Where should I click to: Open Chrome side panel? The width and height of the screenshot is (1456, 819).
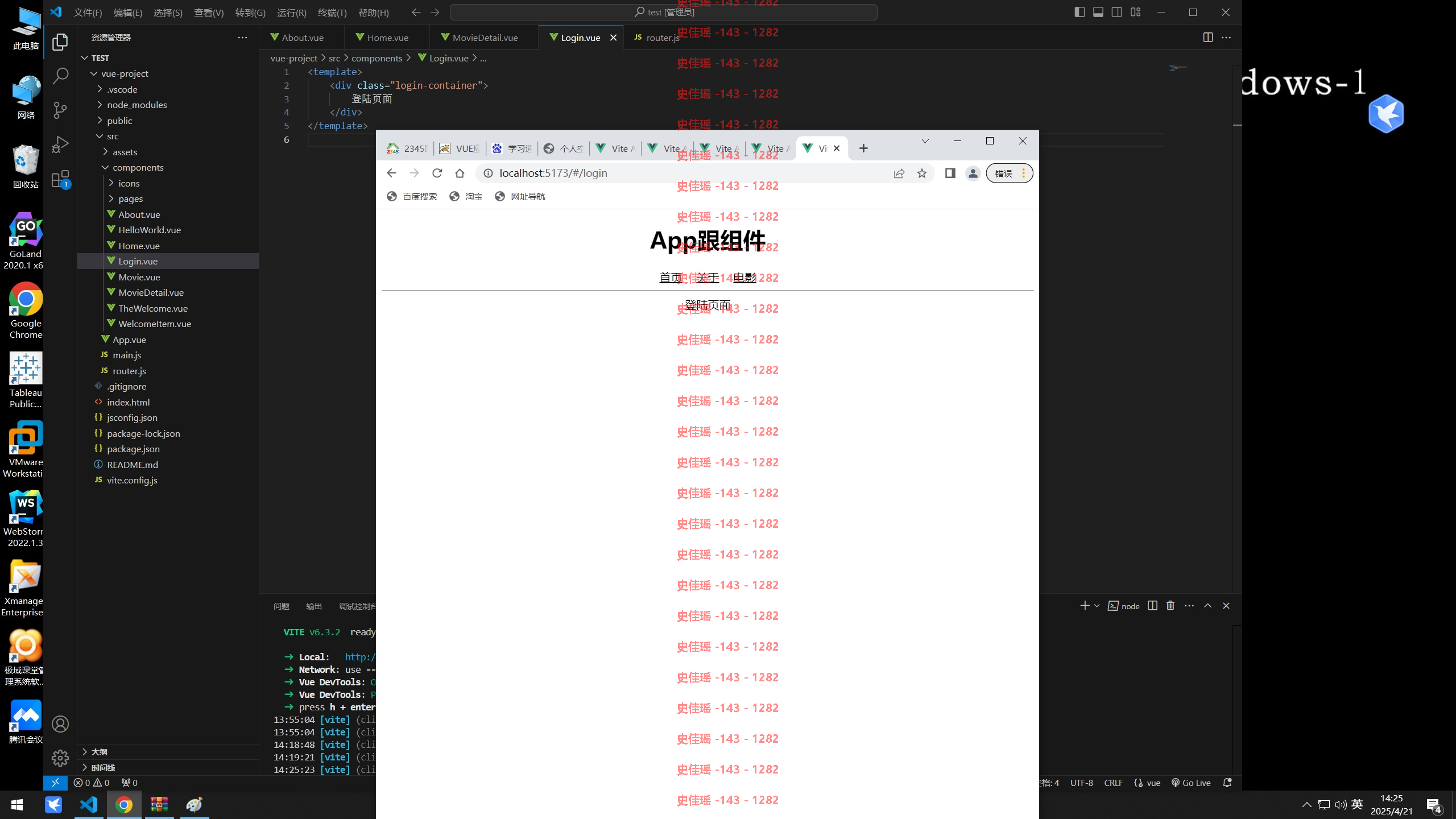950,173
